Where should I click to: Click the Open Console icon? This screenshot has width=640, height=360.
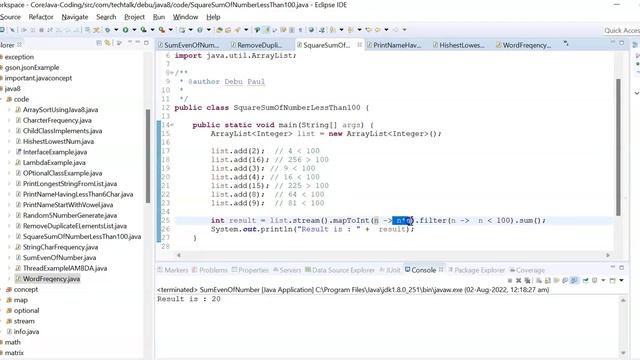pos(612,280)
